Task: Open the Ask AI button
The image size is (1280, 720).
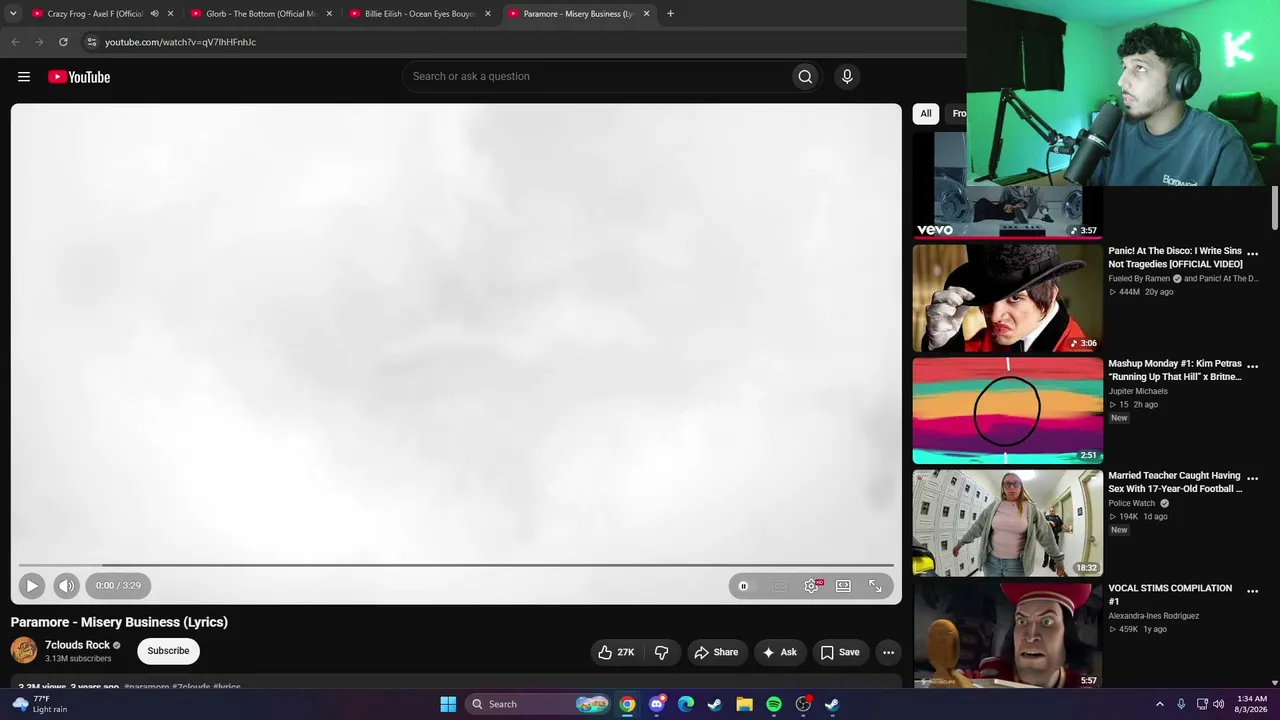Action: 779,652
